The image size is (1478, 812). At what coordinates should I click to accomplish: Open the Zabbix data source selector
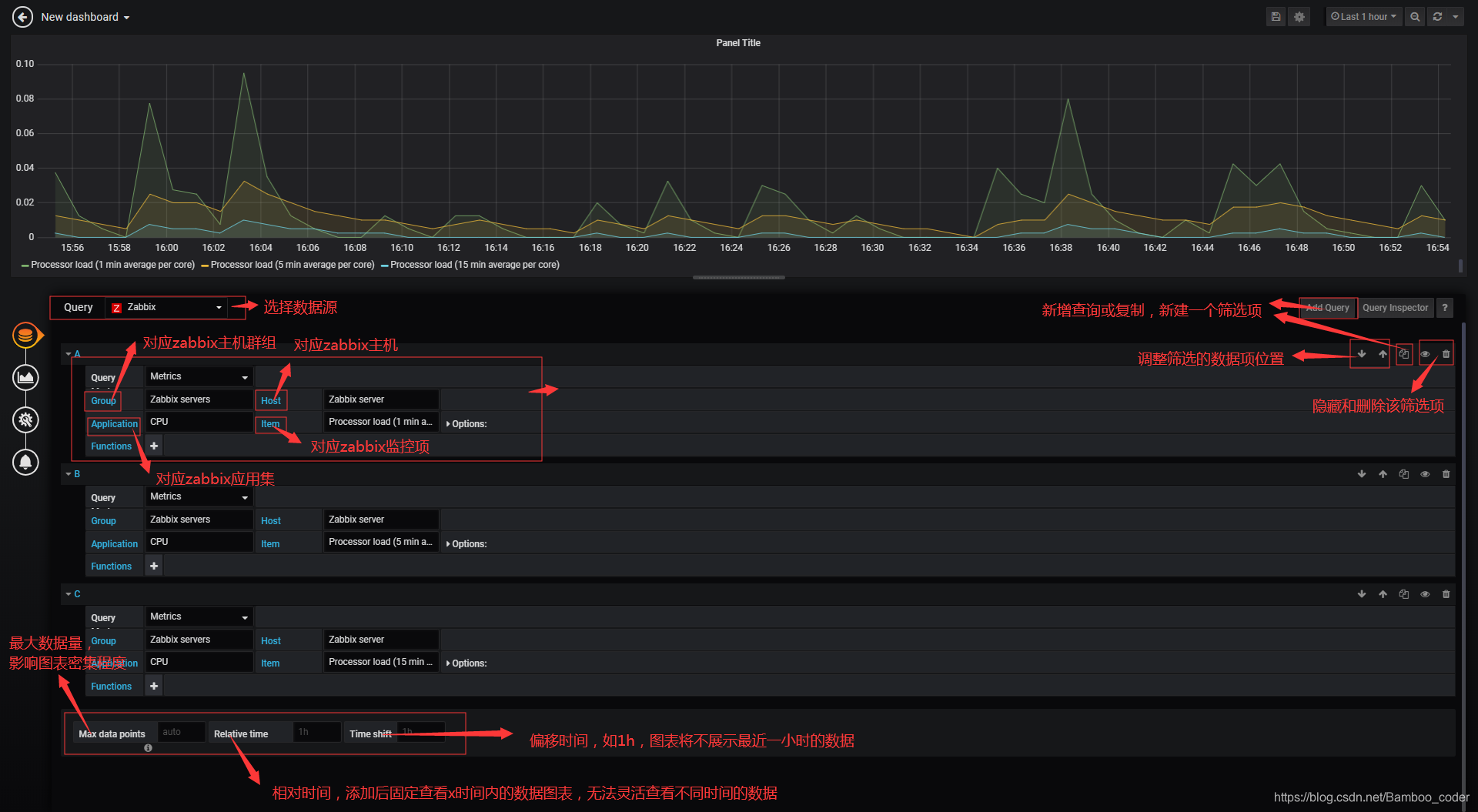pos(167,307)
